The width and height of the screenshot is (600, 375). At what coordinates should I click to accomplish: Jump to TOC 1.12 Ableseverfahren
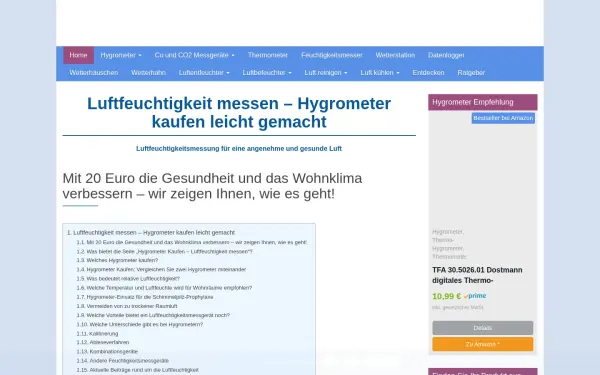point(103,342)
